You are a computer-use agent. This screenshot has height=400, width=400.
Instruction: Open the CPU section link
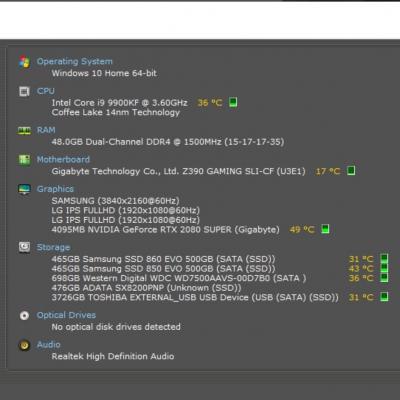click(x=46, y=91)
